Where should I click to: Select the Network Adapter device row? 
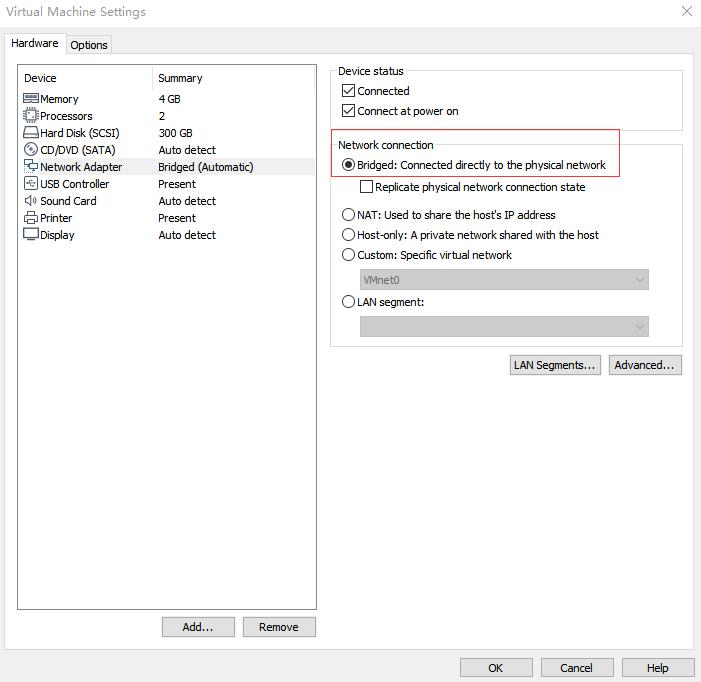coord(166,167)
